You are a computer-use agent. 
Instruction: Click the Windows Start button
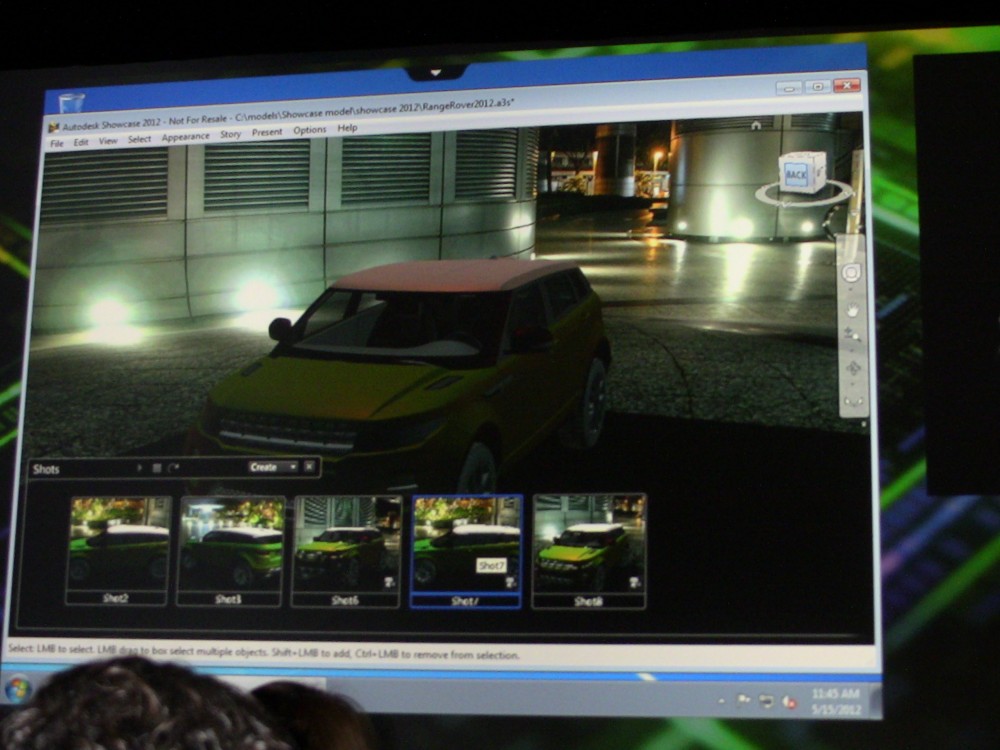18,688
